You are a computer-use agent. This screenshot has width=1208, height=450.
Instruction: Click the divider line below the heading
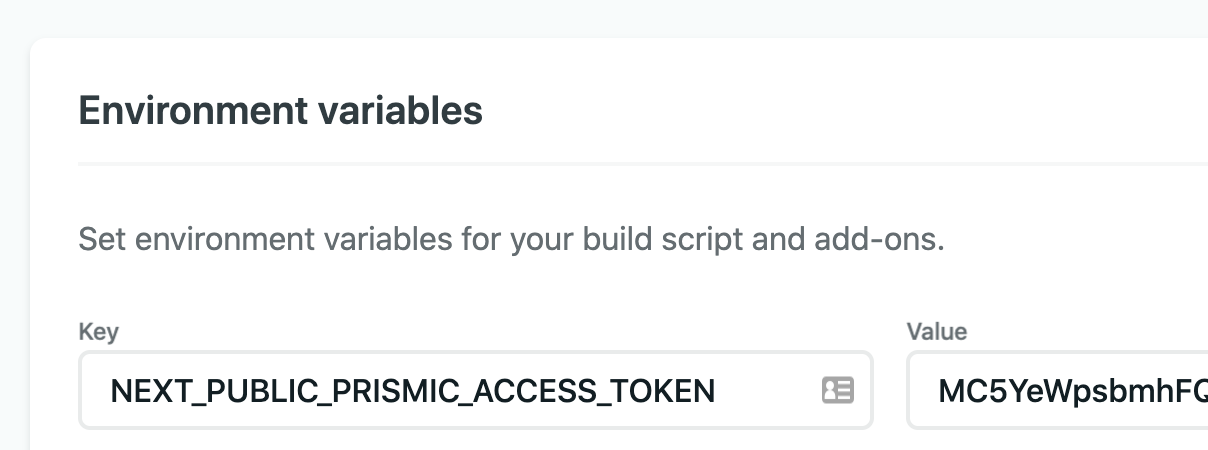pos(640,163)
